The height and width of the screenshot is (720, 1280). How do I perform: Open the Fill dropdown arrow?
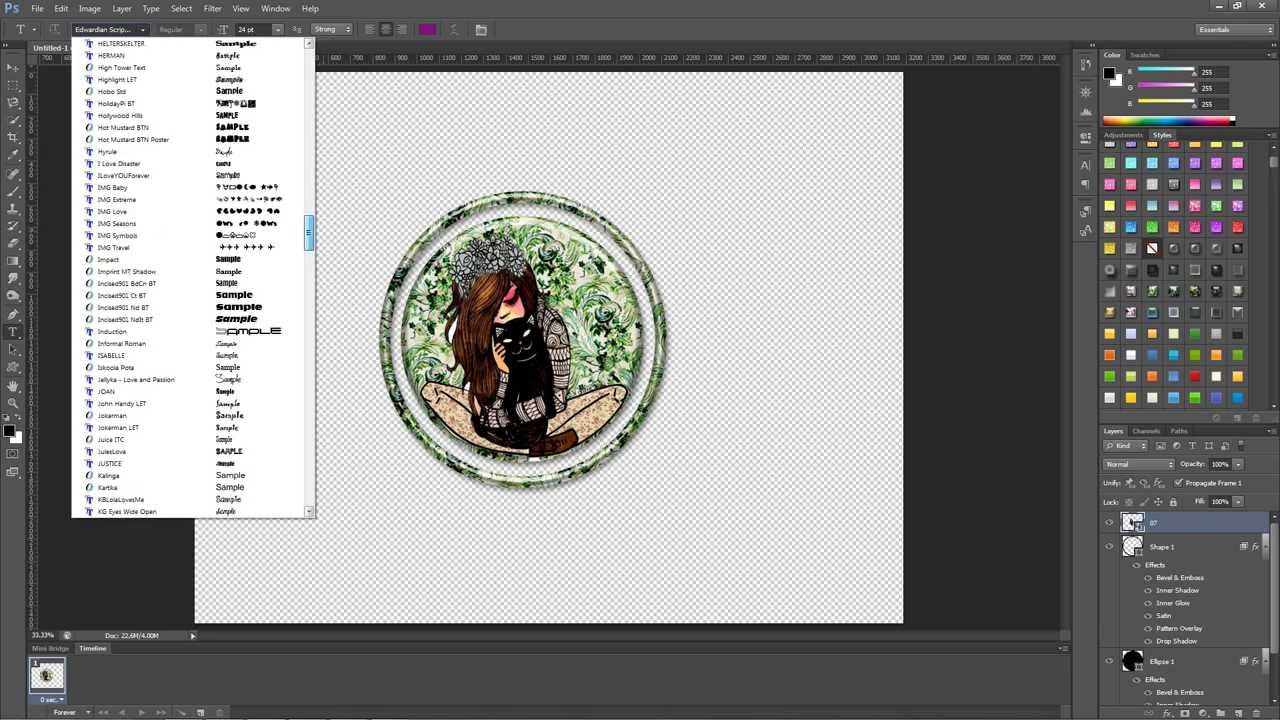point(1238,502)
